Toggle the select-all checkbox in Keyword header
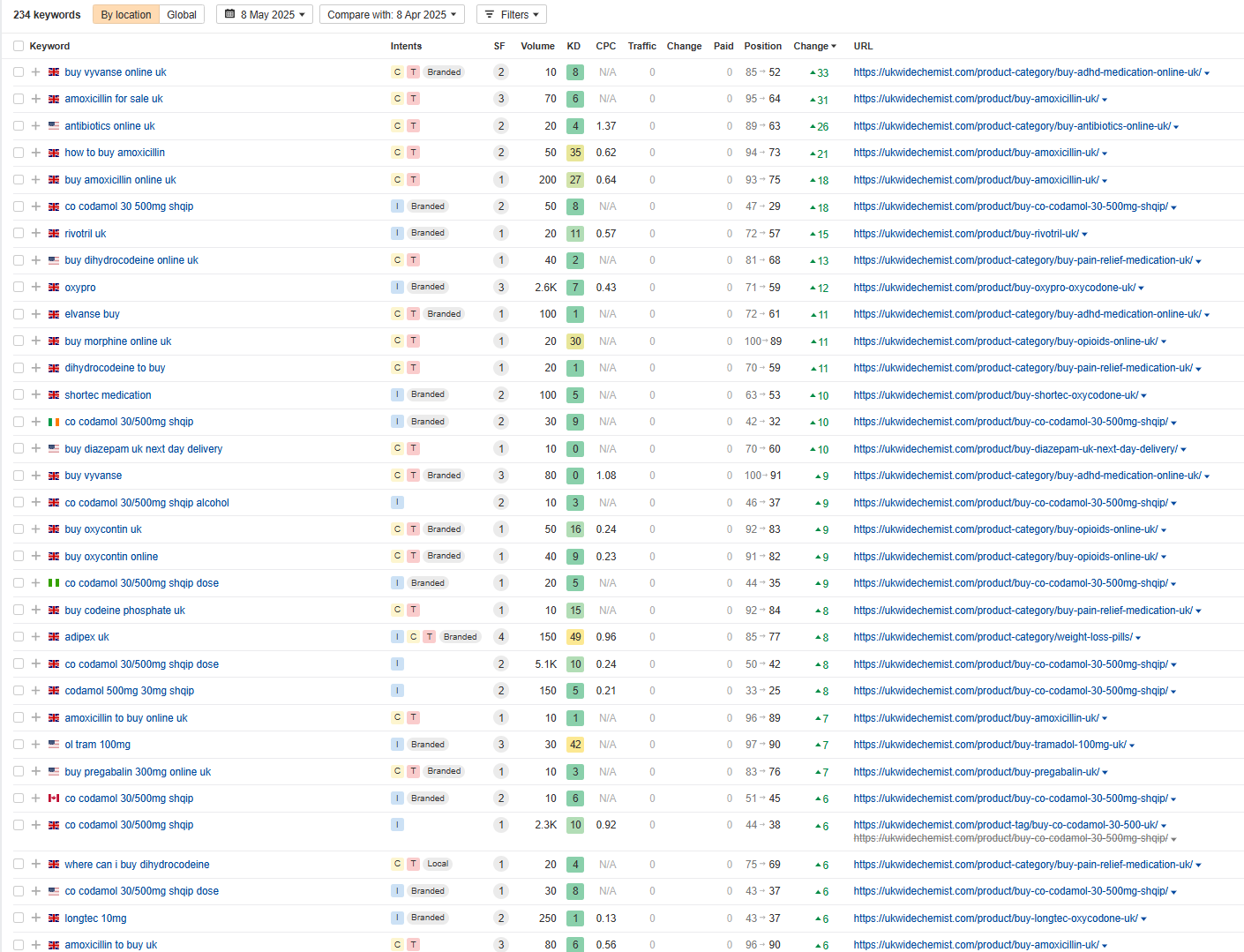Viewport: 1244px width, 952px height. click(x=19, y=46)
